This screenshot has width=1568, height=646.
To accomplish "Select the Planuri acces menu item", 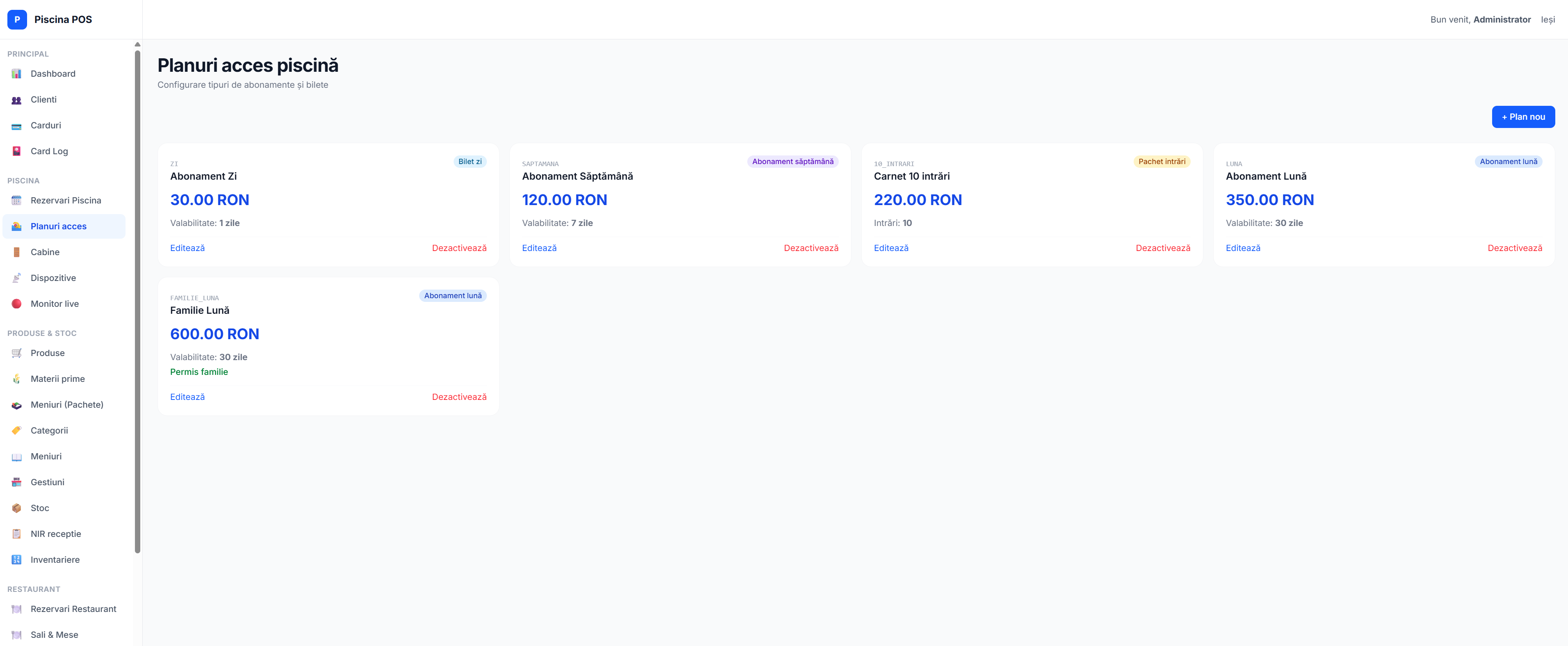I will (x=64, y=226).
